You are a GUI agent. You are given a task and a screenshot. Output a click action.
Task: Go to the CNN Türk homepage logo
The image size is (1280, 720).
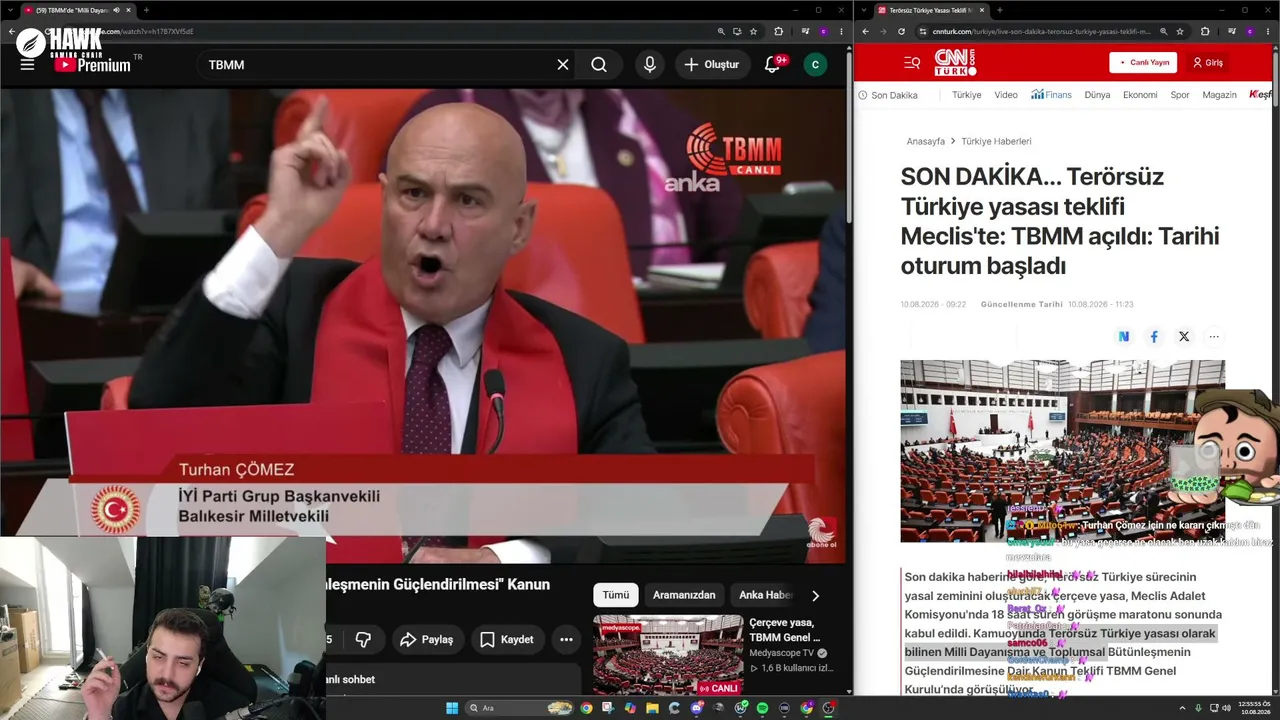pos(955,63)
